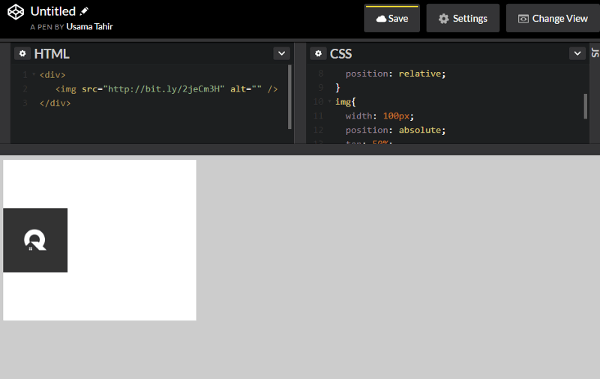This screenshot has width=600, height=379.
Task: Click 'position: absolute;' CSS line
Action: [396, 130]
